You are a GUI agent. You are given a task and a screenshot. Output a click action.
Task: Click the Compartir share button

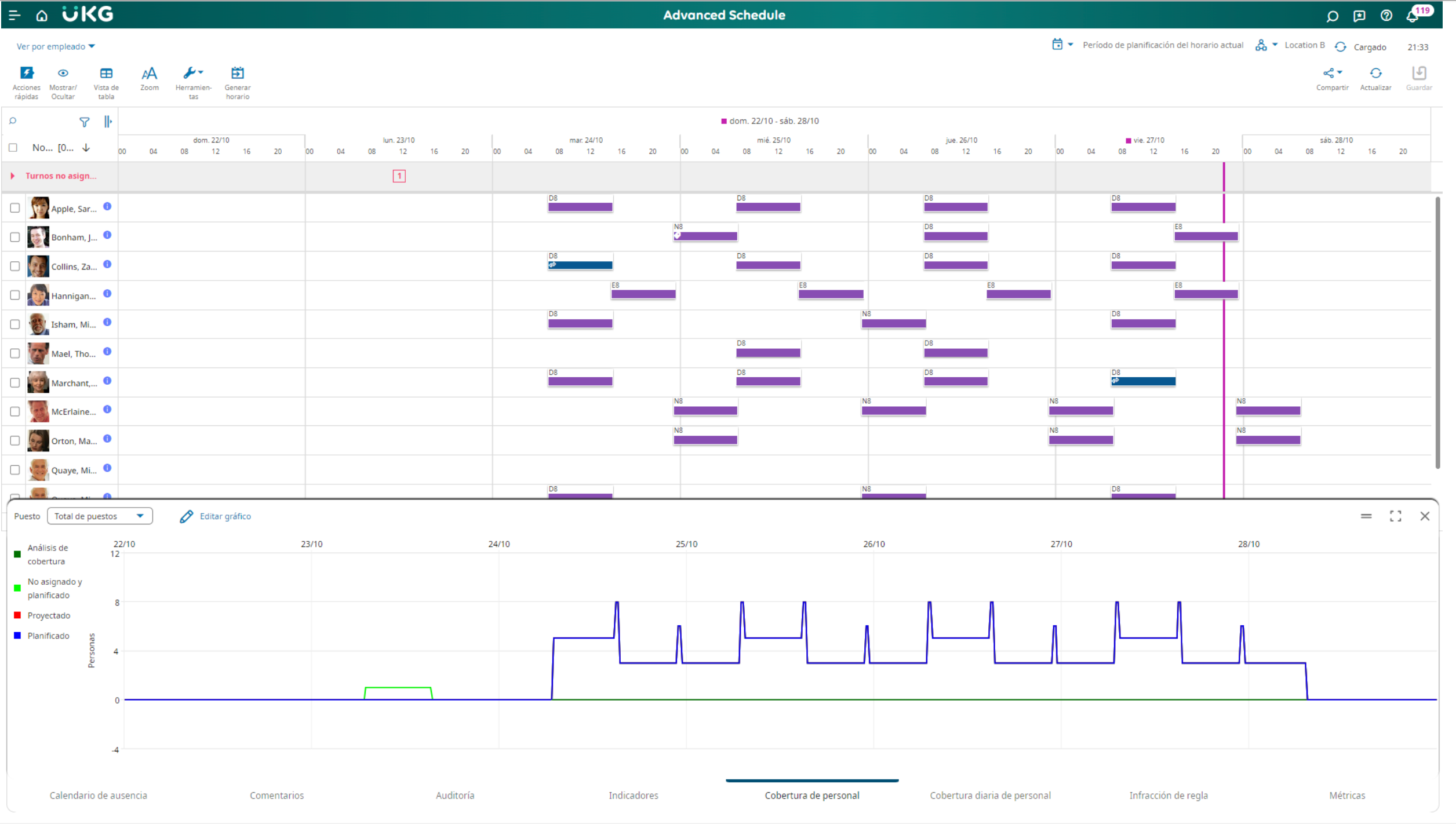click(1332, 74)
